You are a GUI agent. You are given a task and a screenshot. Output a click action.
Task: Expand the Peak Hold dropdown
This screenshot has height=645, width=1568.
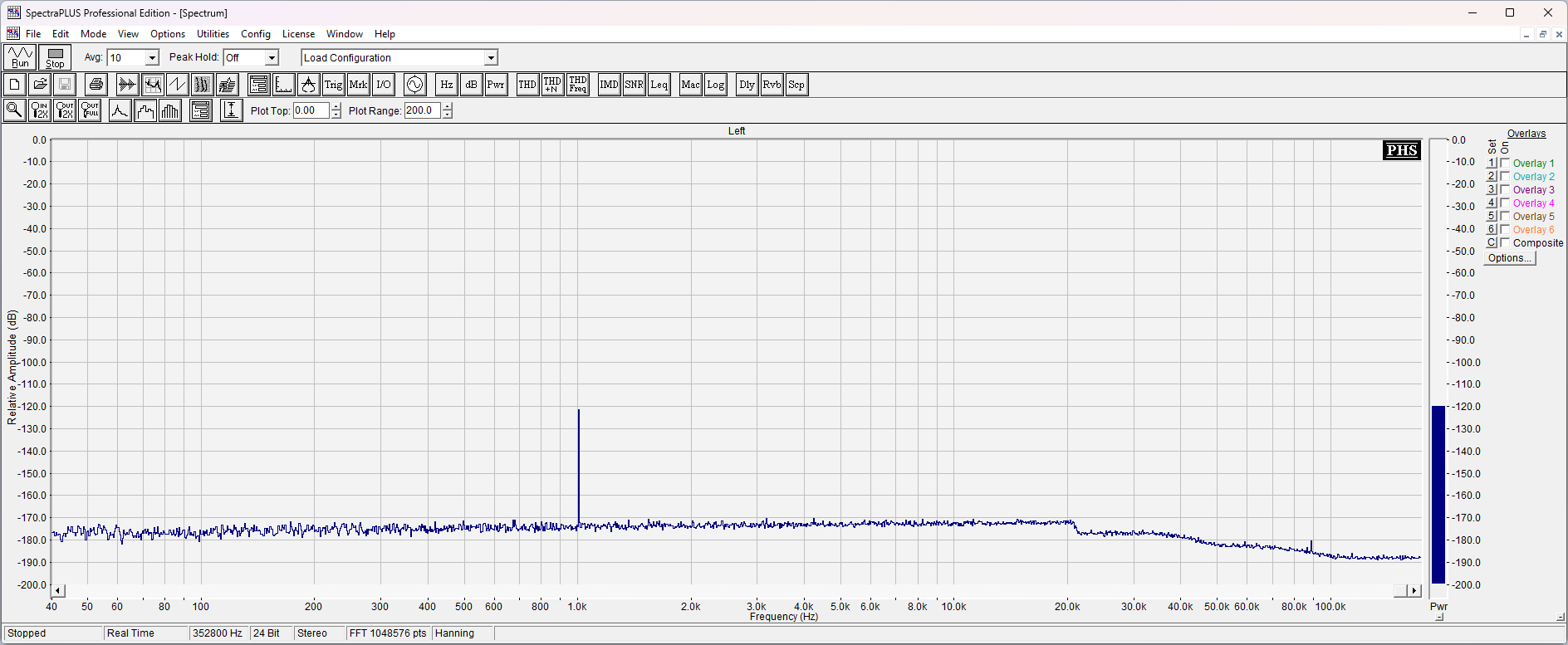coord(272,57)
